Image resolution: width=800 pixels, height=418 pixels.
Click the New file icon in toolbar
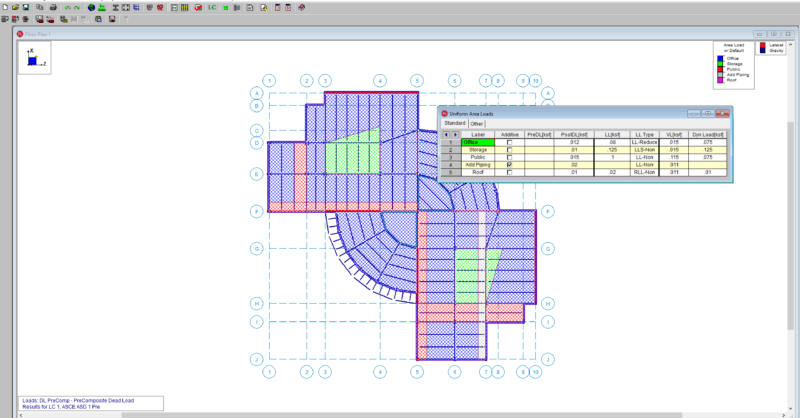5,7
